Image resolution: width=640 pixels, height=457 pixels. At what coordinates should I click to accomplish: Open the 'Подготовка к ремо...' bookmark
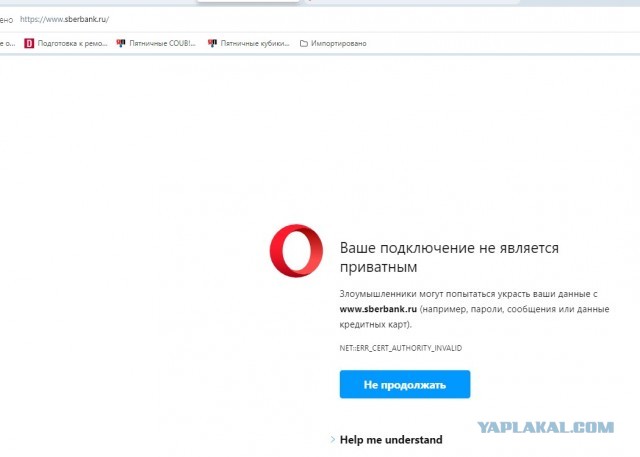[66, 43]
